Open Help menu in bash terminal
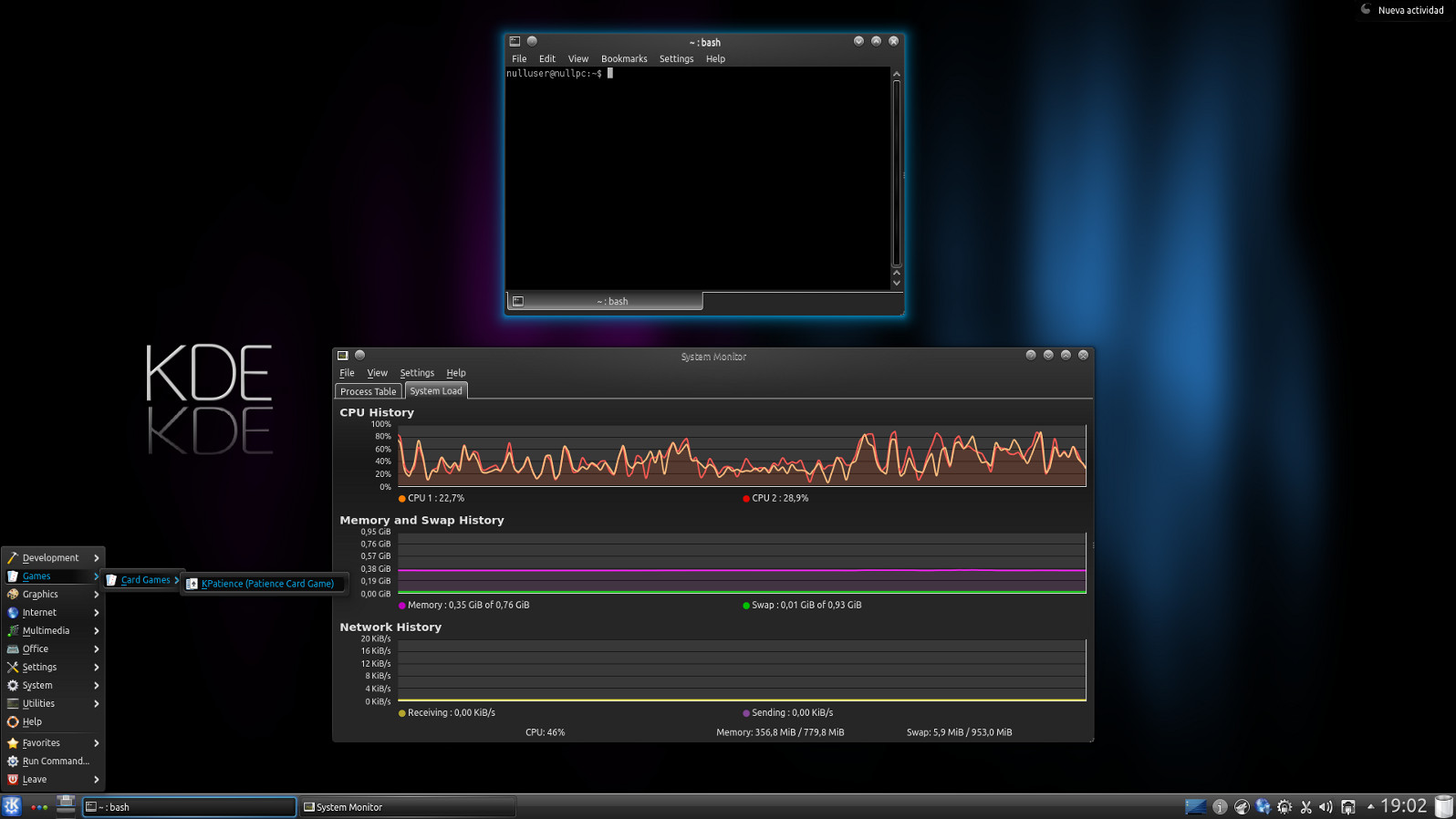Image resolution: width=1456 pixels, height=819 pixels. tap(715, 58)
